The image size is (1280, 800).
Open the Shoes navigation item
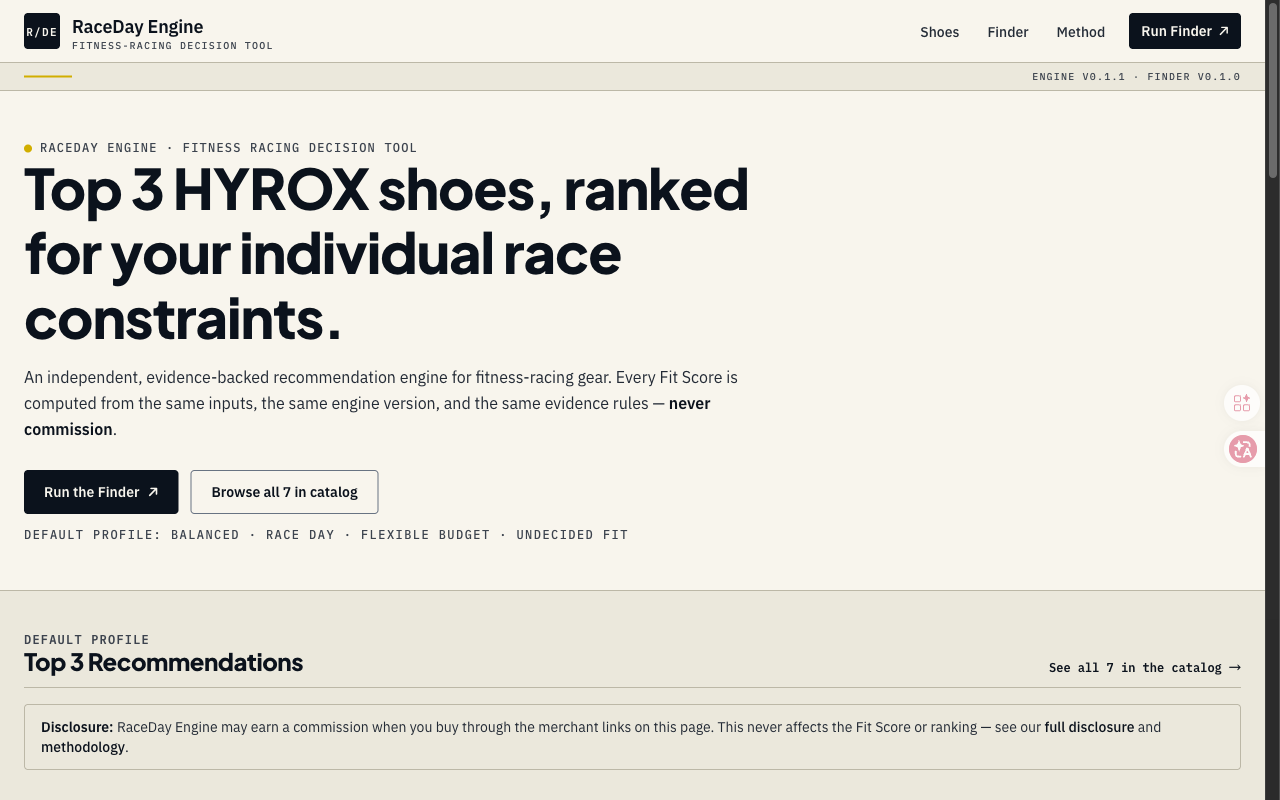(939, 32)
